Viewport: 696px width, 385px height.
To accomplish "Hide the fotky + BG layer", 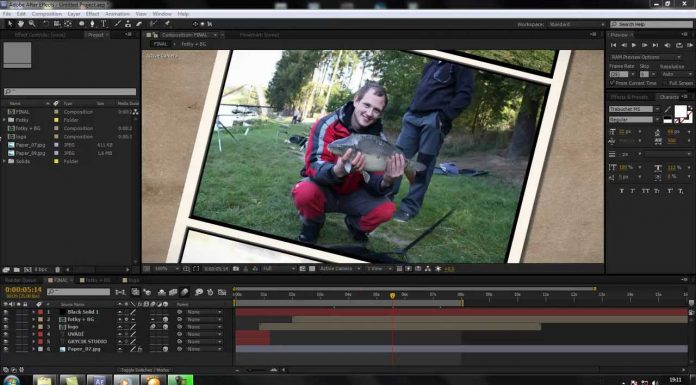I will tap(5, 319).
